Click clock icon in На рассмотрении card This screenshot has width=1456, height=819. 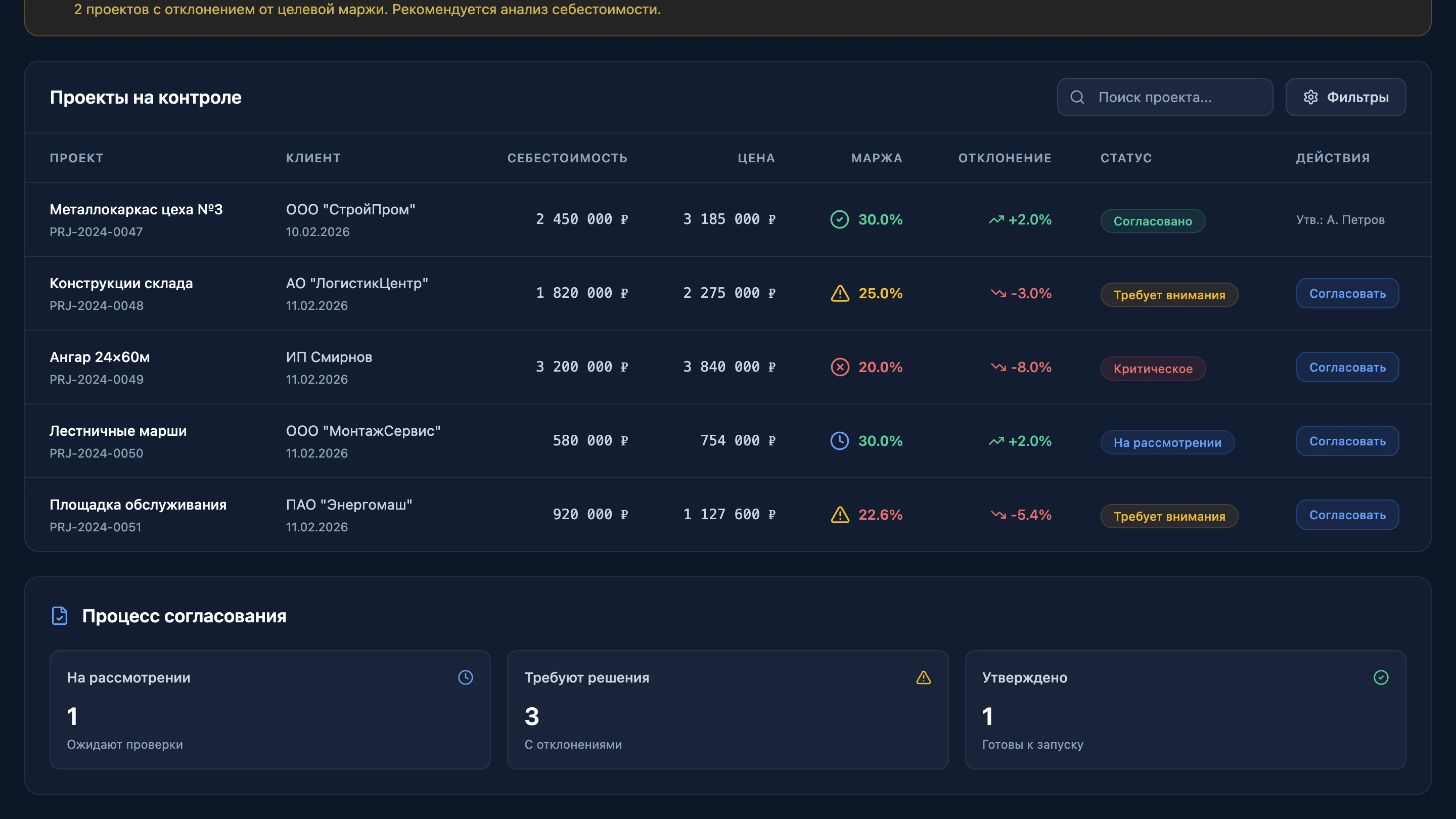tap(465, 677)
